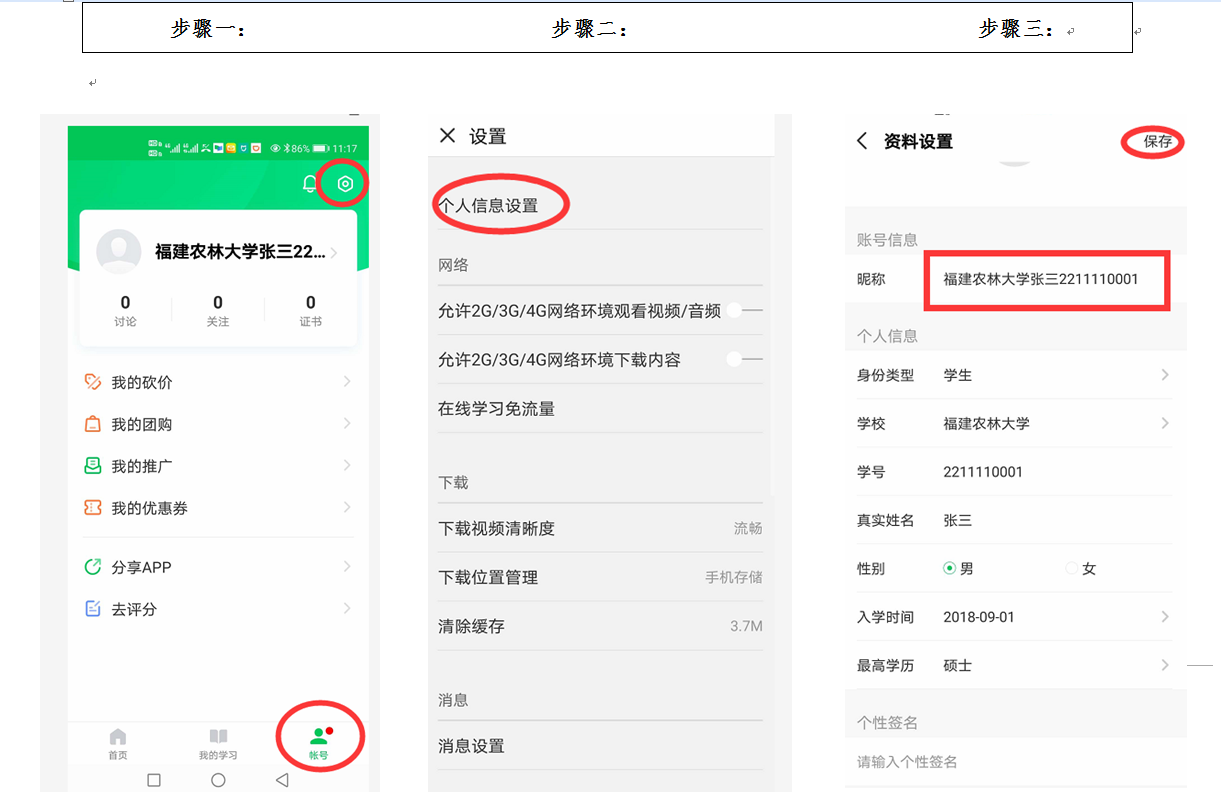Tap Android back triangle button
The width and height of the screenshot is (1221, 792).
point(282,780)
